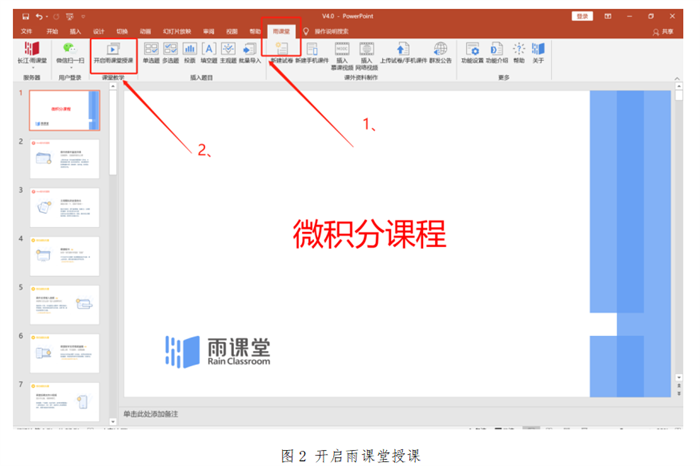Click the slide panel scroll-up arrow

[112, 86]
